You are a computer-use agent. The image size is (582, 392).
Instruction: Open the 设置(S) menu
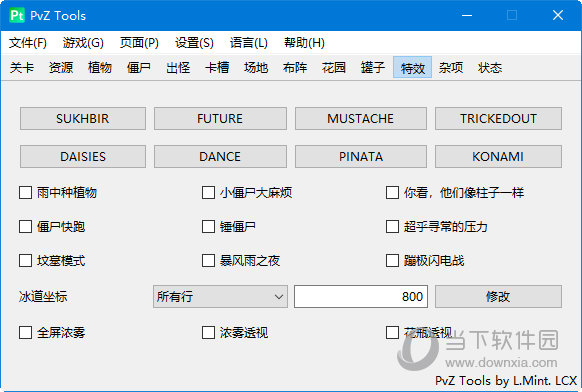(x=194, y=43)
